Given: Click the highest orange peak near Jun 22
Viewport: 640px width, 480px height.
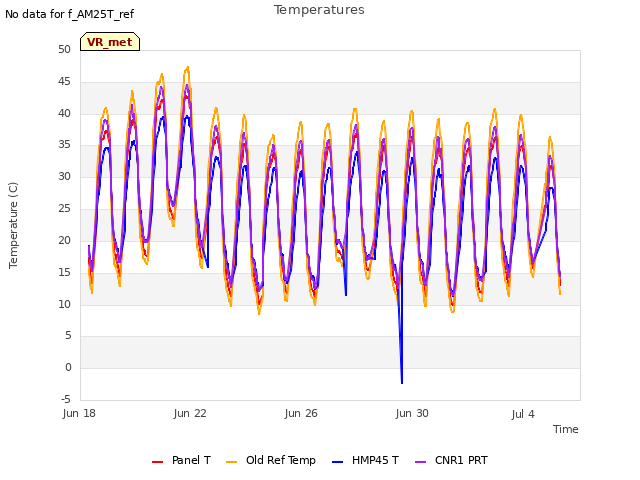Looking at the screenshot, I should click(x=187, y=68).
